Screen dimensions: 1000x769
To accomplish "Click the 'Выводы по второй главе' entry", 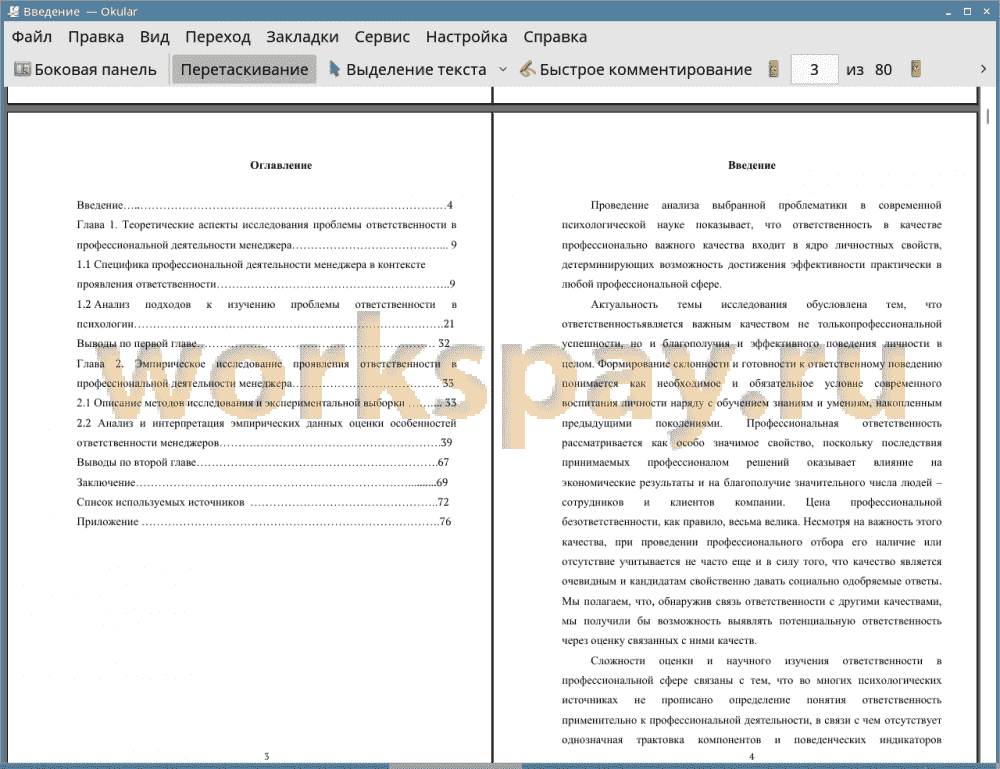I will click(x=263, y=462).
